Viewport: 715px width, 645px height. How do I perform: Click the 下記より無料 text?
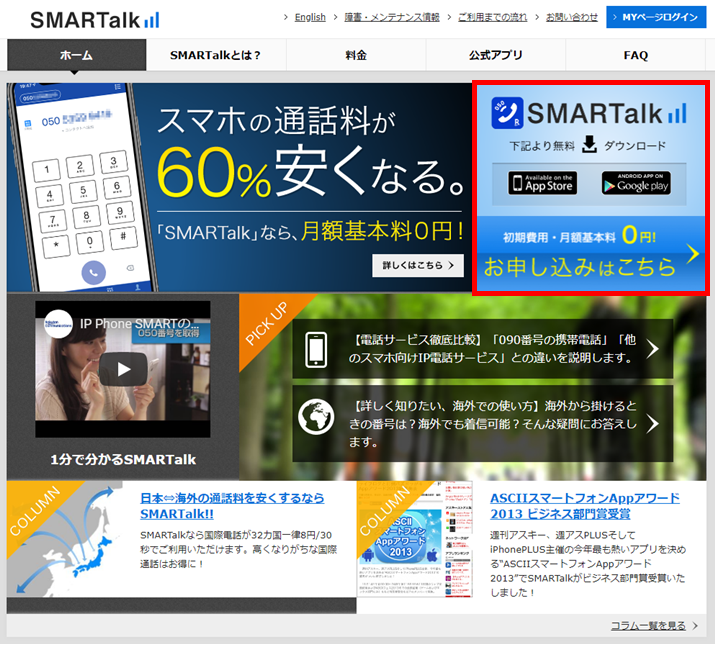click(x=542, y=146)
